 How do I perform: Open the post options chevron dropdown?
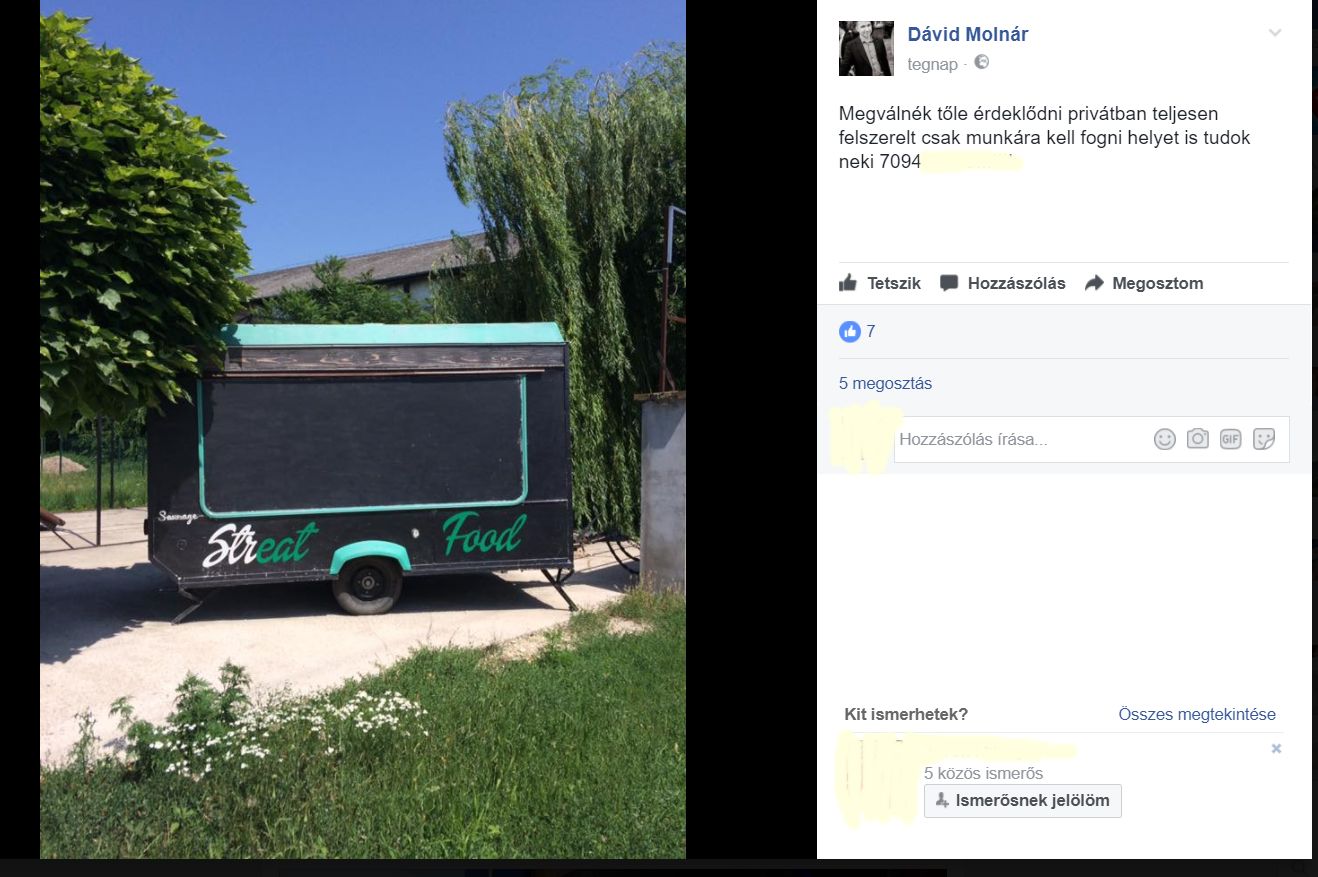point(1275,33)
